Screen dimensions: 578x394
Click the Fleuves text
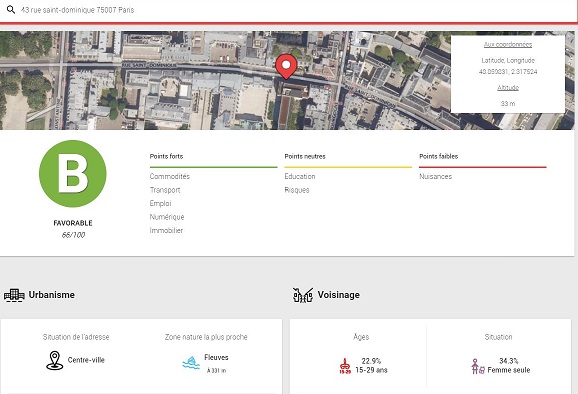coord(216,358)
